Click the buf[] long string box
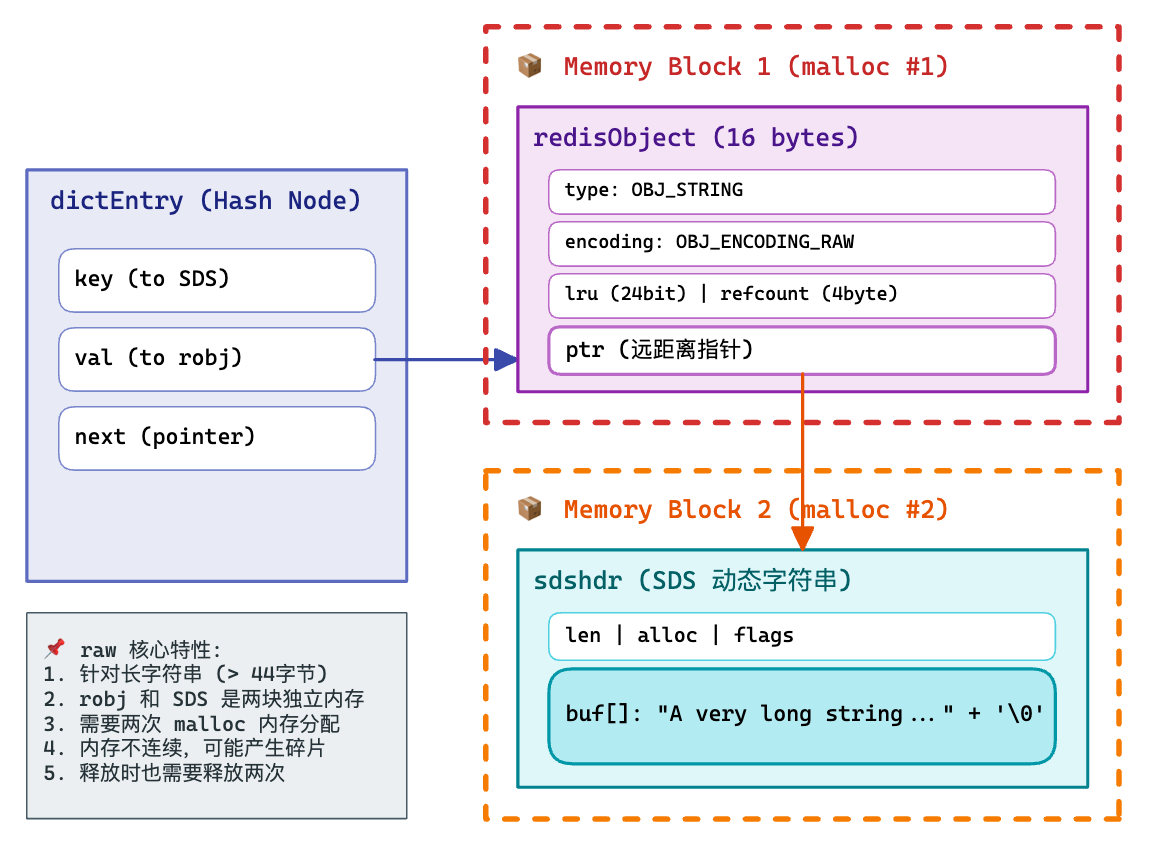 coord(801,715)
